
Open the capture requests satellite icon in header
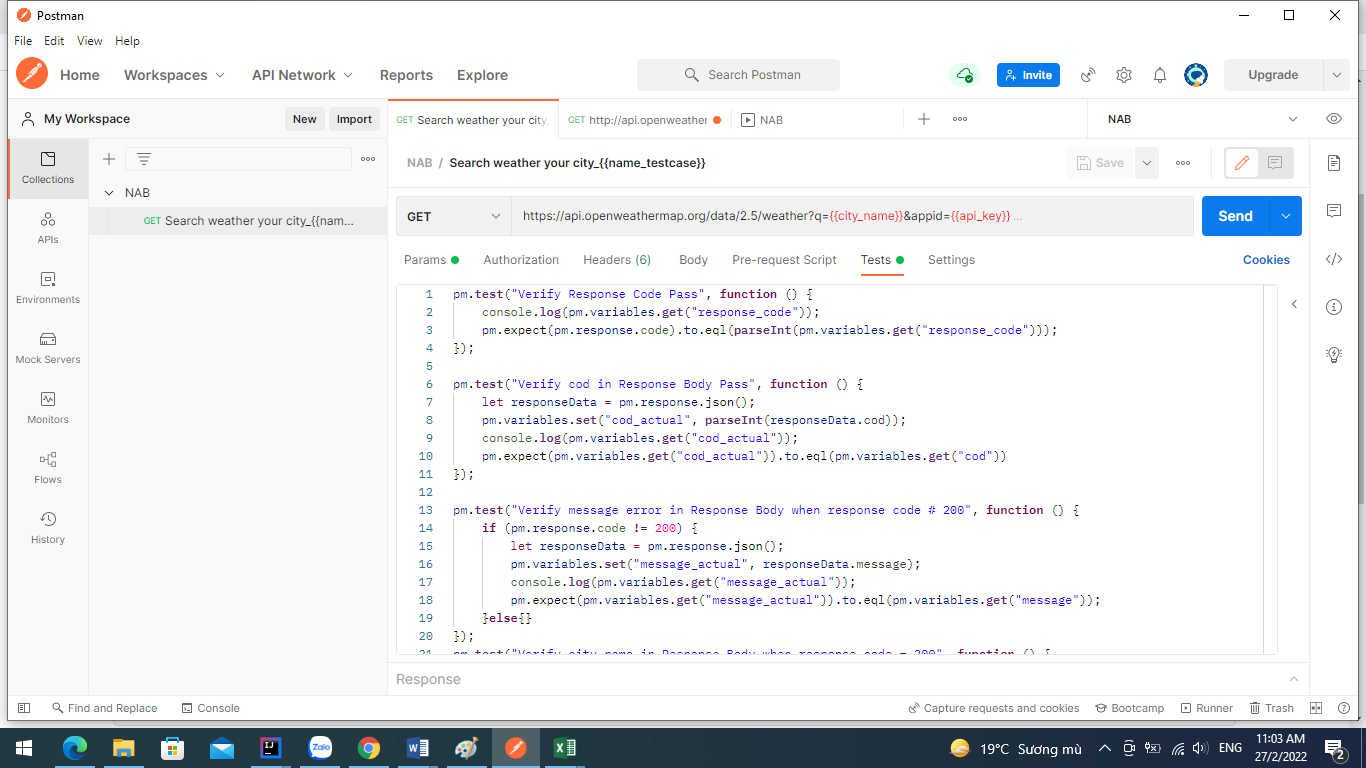point(1088,75)
